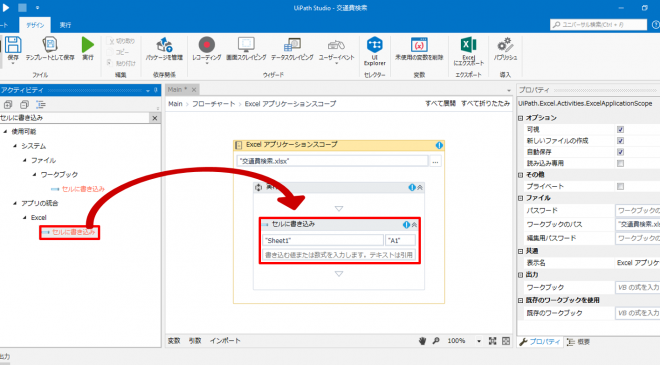Click the value-to-write input field
This screenshot has height=365, width=660.
tap(339, 255)
